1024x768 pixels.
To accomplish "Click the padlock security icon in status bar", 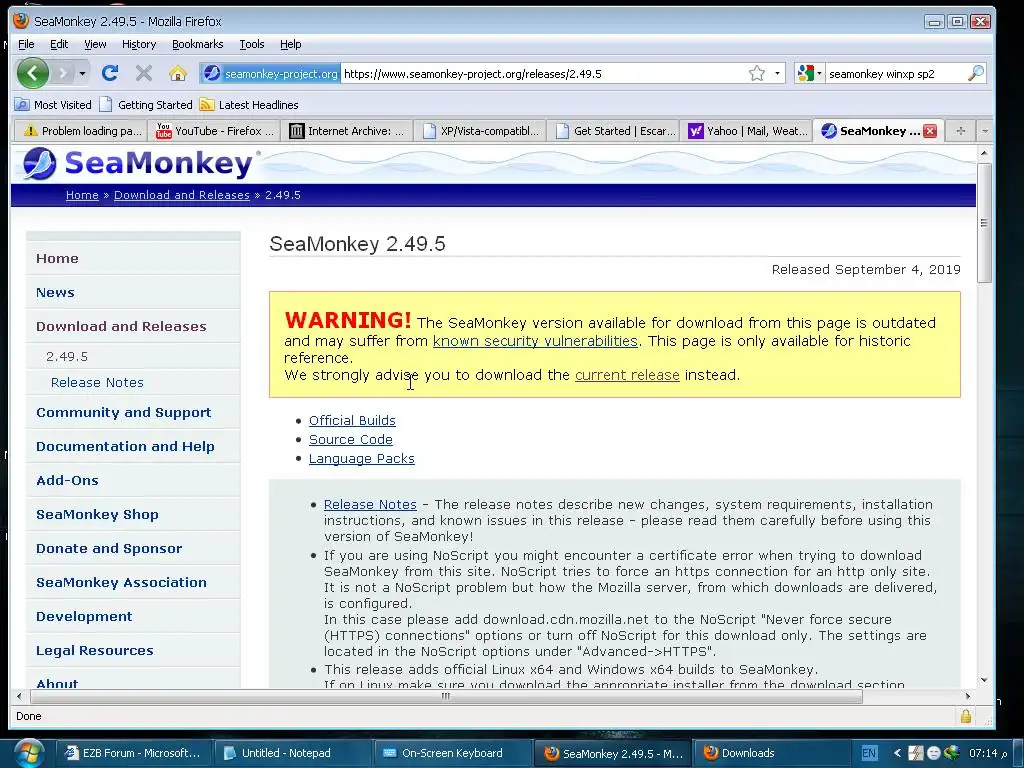I will [965, 716].
